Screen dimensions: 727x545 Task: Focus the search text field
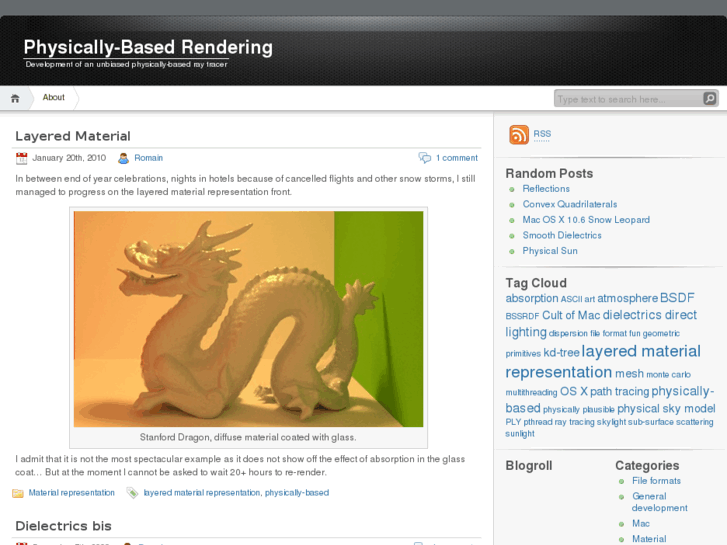(x=629, y=99)
